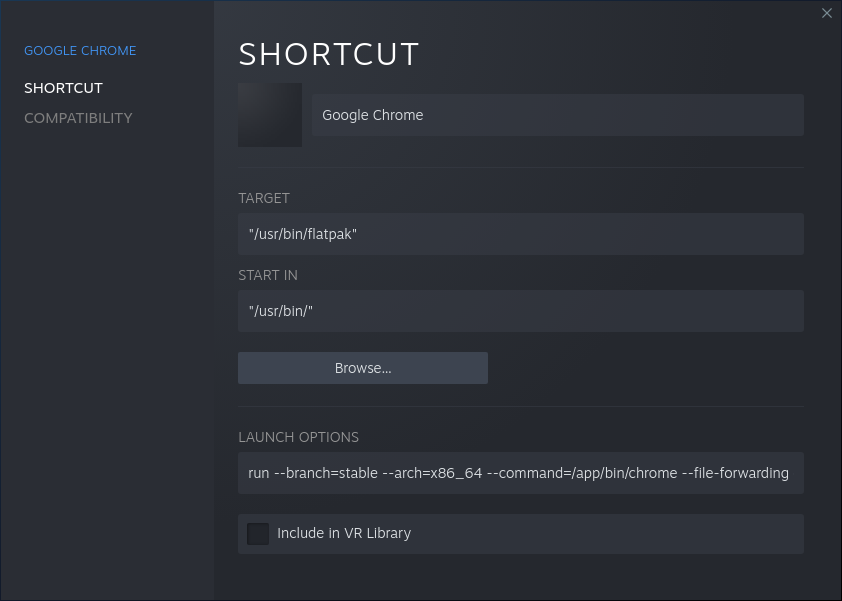Click the SHORTCUT page heading

click(x=329, y=54)
